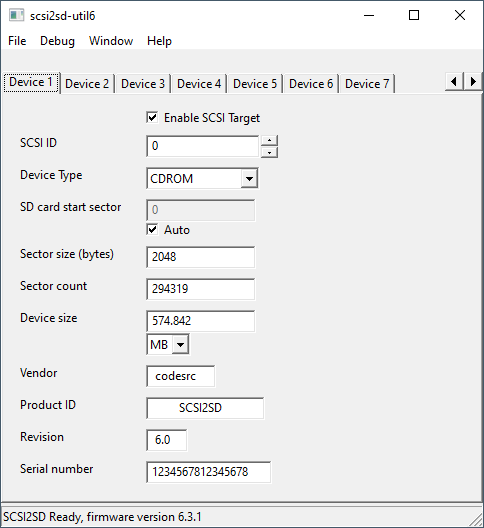484x528 pixels.
Task: Focus the Vendor text field
Action: [x=181, y=376]
